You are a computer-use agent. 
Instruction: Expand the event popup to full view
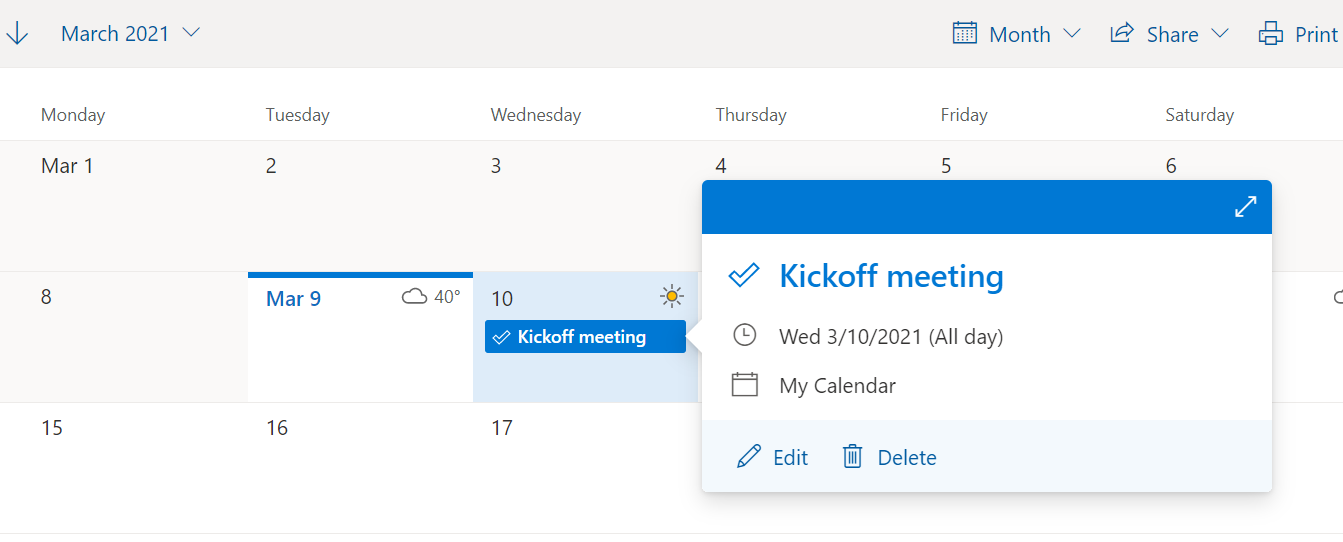1245,207
